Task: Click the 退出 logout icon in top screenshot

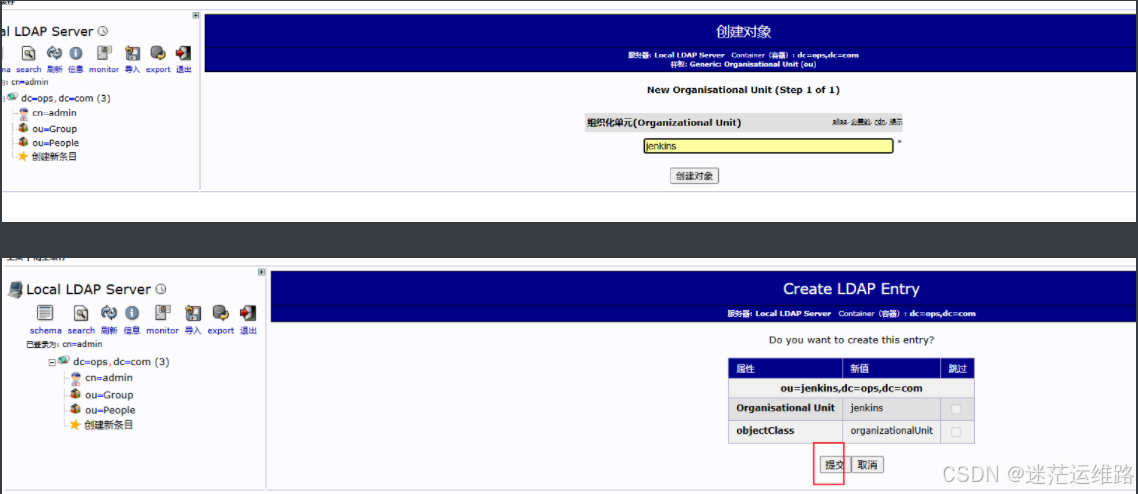Action: click(184, 53)
